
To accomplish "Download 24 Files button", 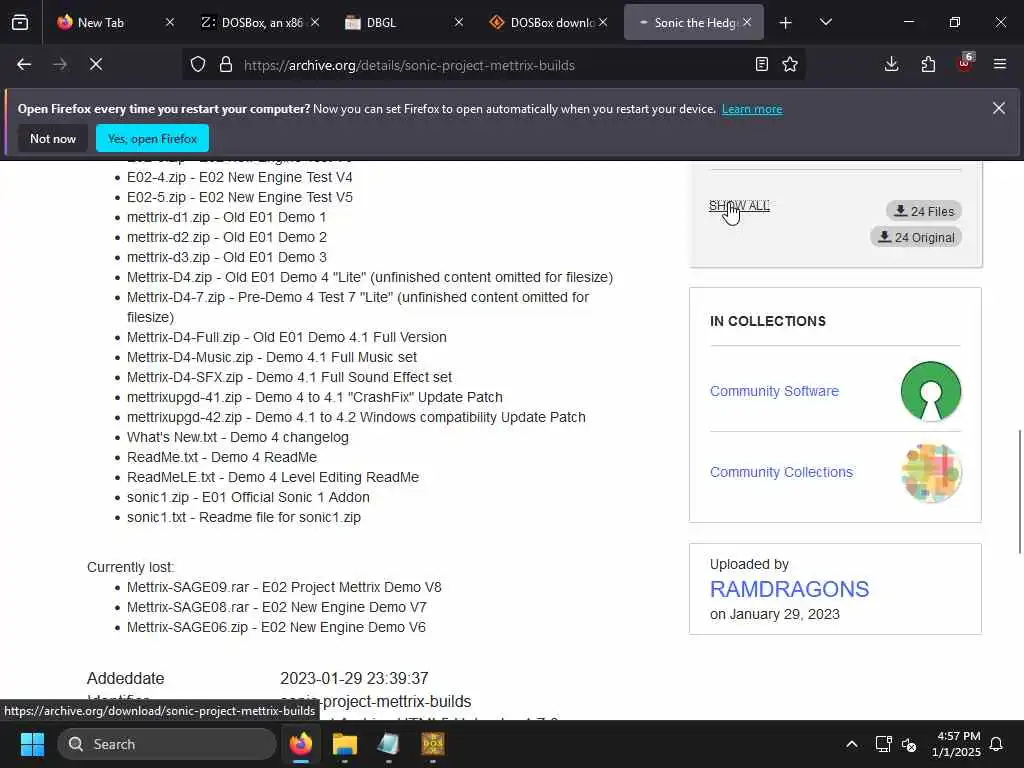I will click(x=924, y=211).
